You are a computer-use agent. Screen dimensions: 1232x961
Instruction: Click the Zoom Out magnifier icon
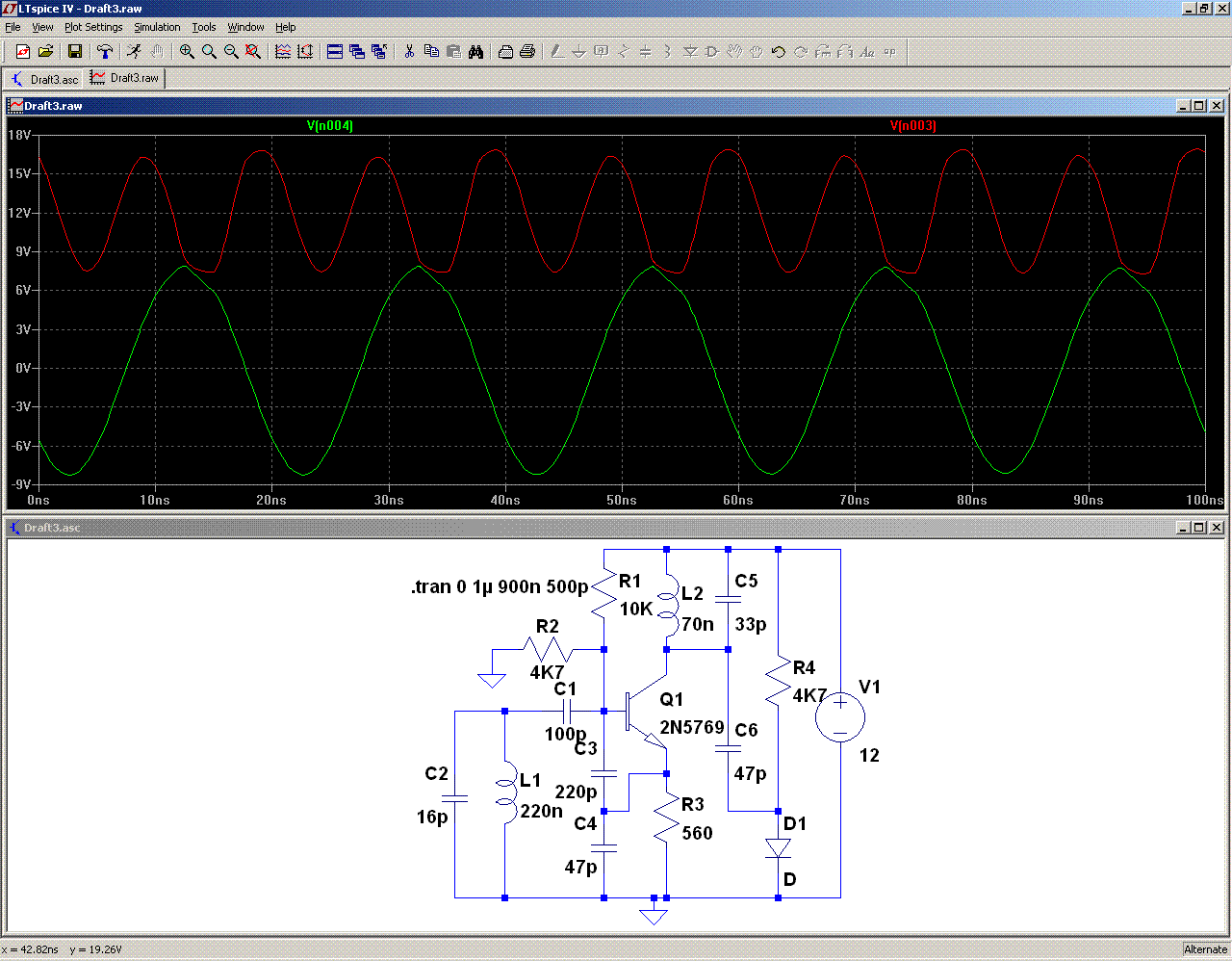pyautogui.click(x=231, y=52)
